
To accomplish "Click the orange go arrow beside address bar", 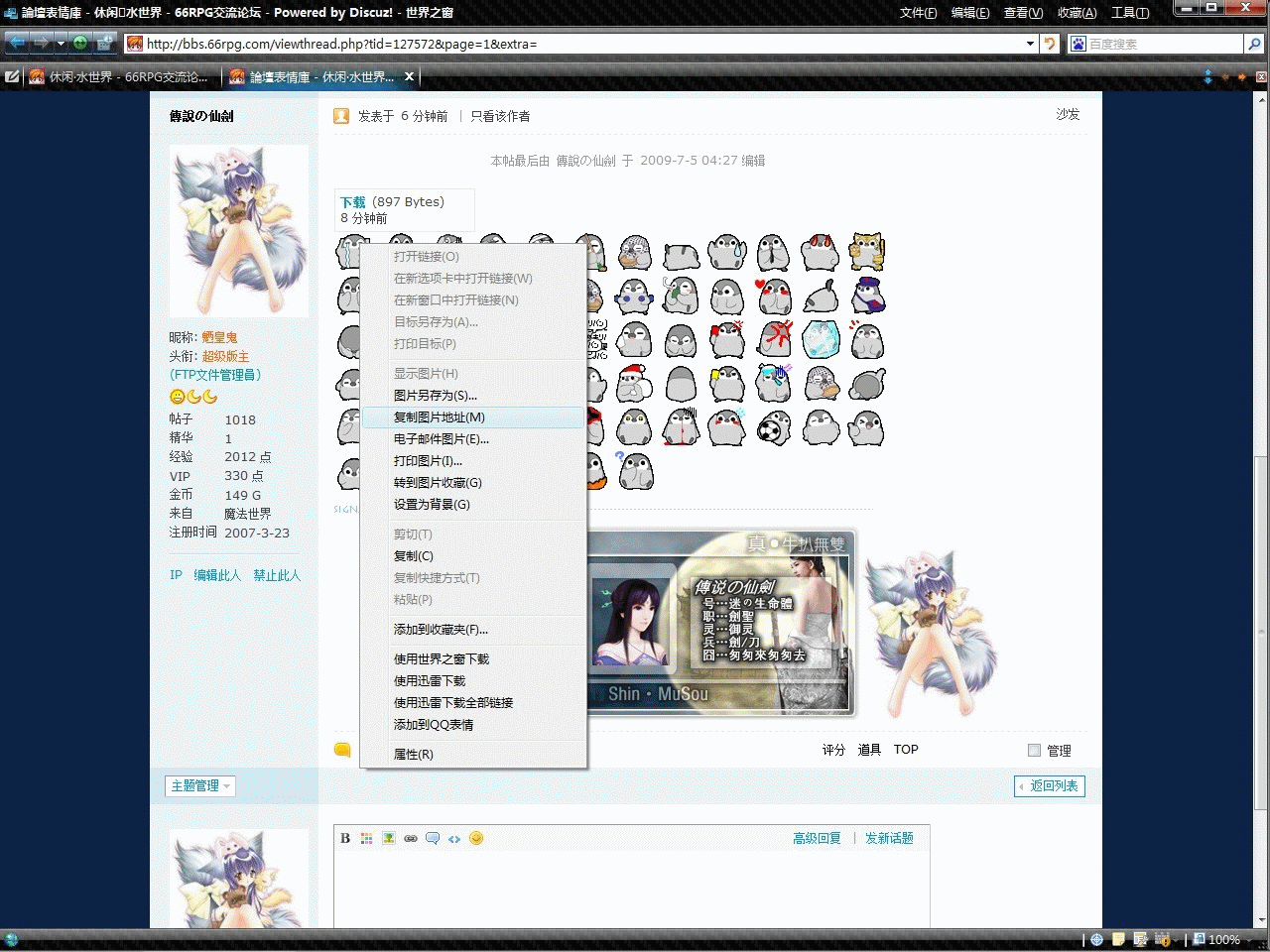I will (1051, 44).
